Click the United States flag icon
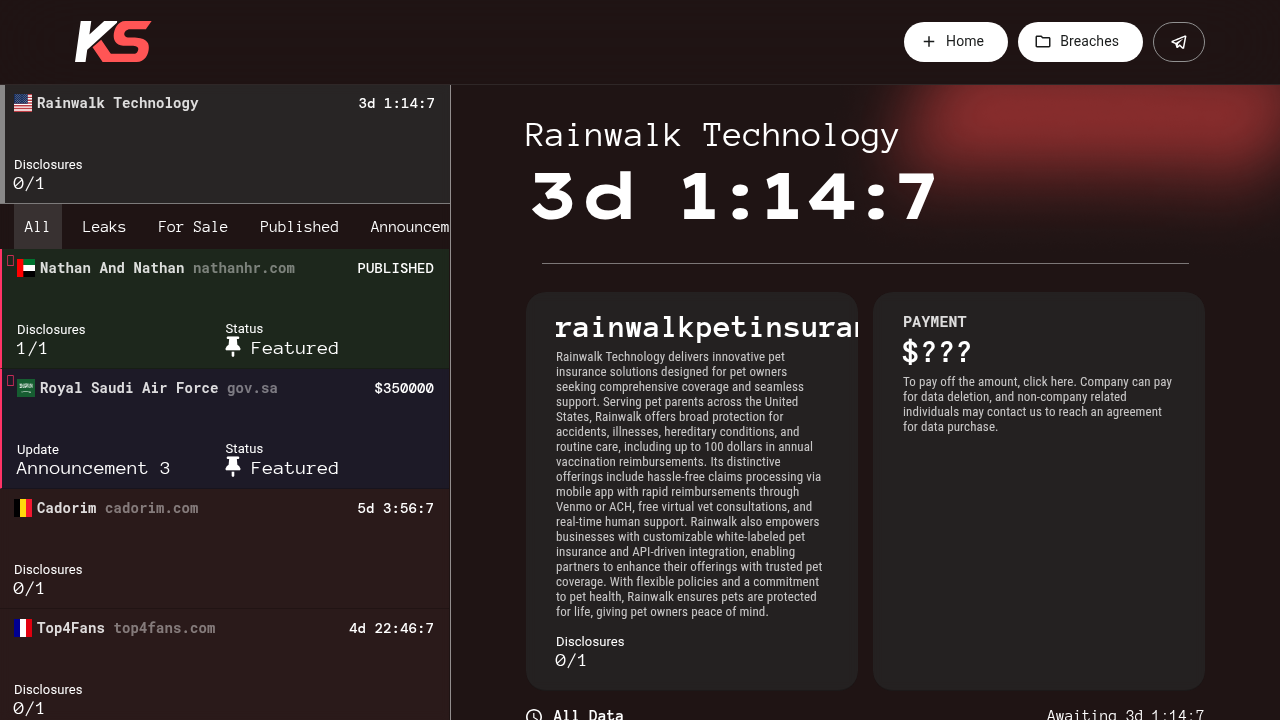The width and height of the screenshot is (1280, 720). pos(23,103)
